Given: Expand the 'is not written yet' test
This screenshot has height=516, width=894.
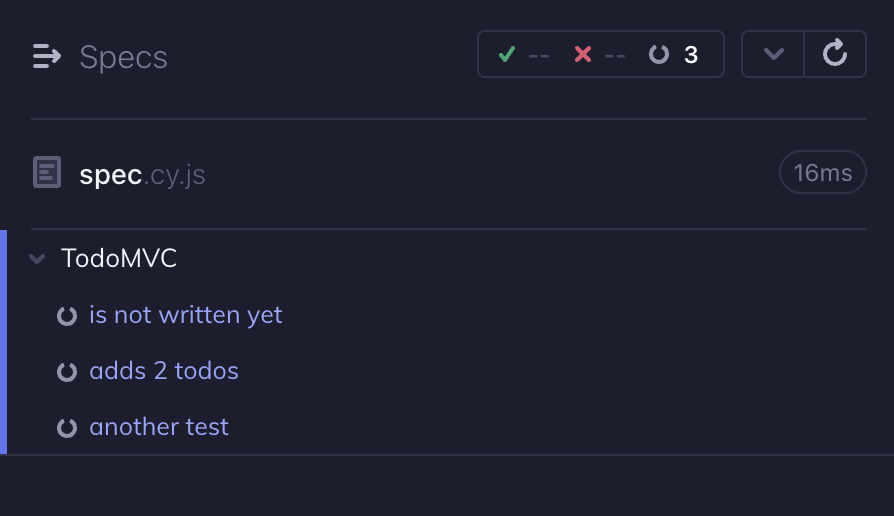Looking at the screenshot, I should point(186,315).
